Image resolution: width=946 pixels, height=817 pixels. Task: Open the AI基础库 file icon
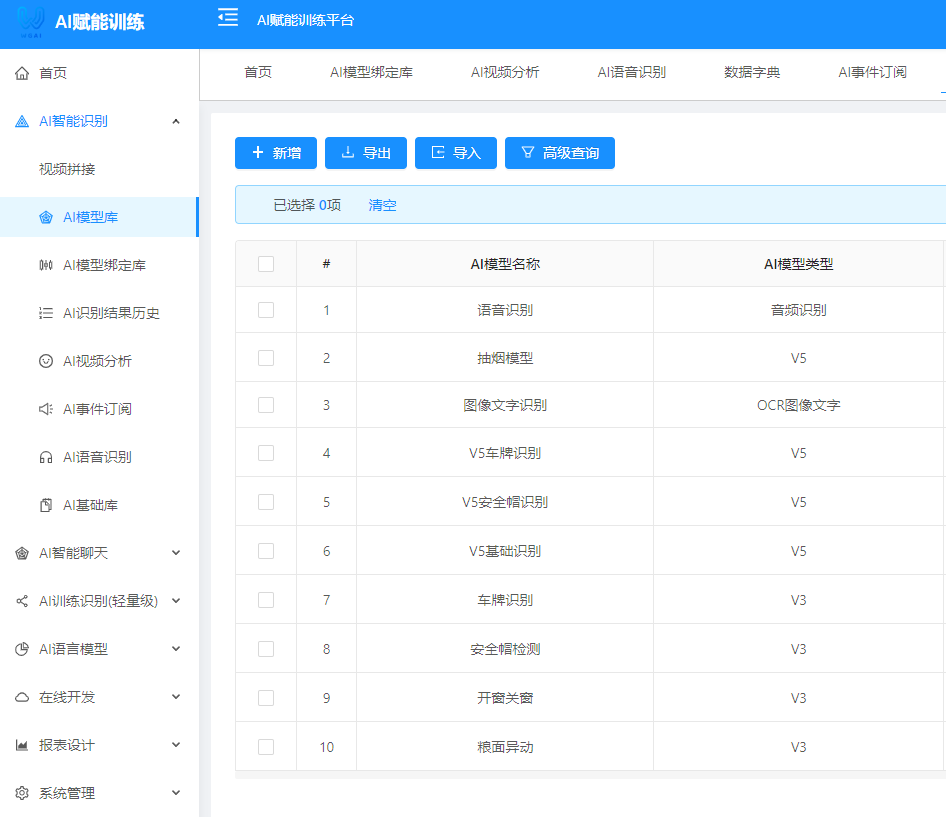[44, 504]
